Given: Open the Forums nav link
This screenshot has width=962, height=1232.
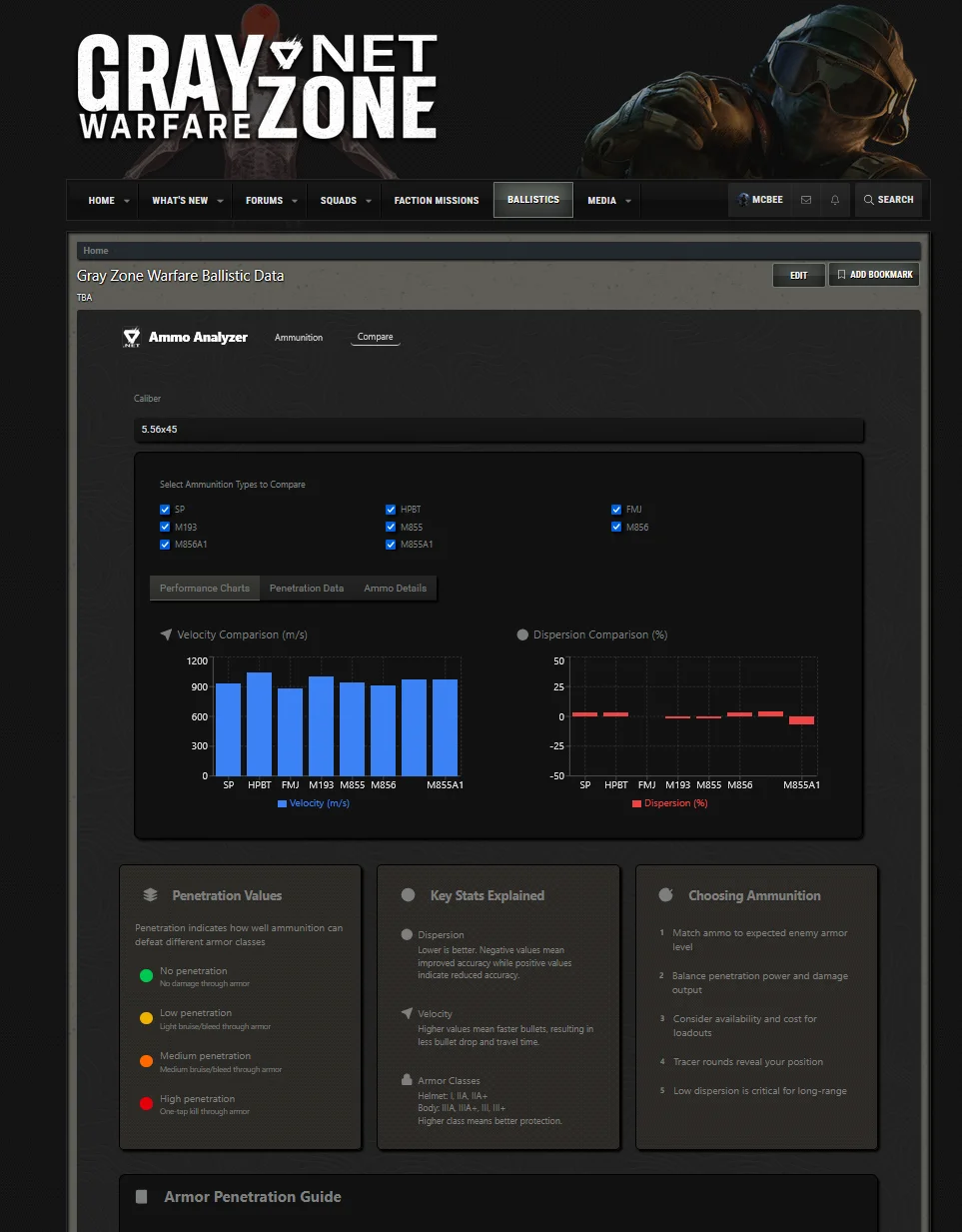Looking at the screenshot, I should pyautogui.click(x=264, y=201).
